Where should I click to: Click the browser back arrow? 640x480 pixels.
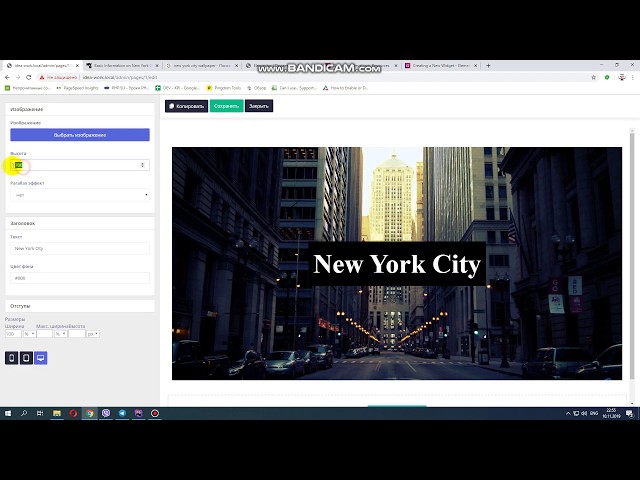(7, 77)
